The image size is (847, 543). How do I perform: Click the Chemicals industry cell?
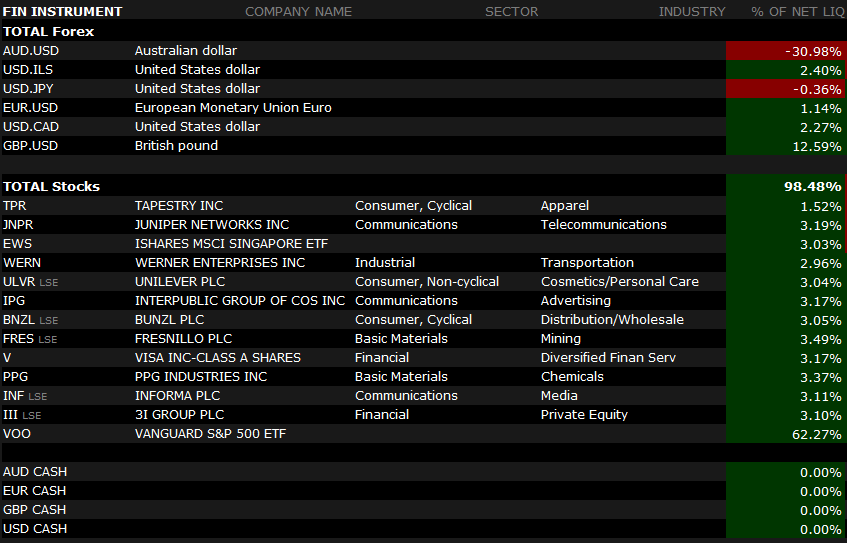tap(572, 377)
